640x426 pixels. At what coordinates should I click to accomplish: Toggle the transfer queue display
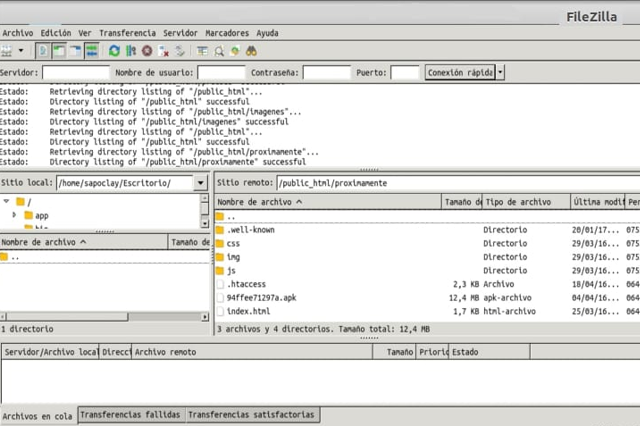pyautogui.click(x=92, y=50)
